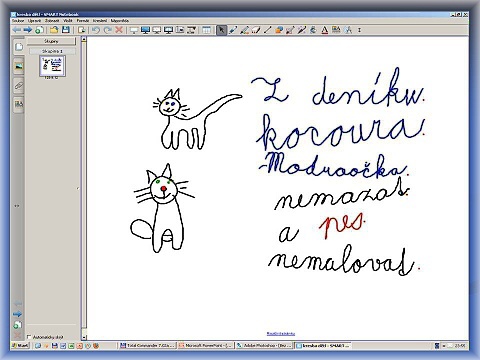Expand the Skupina 1 group header
480x360 pixels.
click(52, 51)
